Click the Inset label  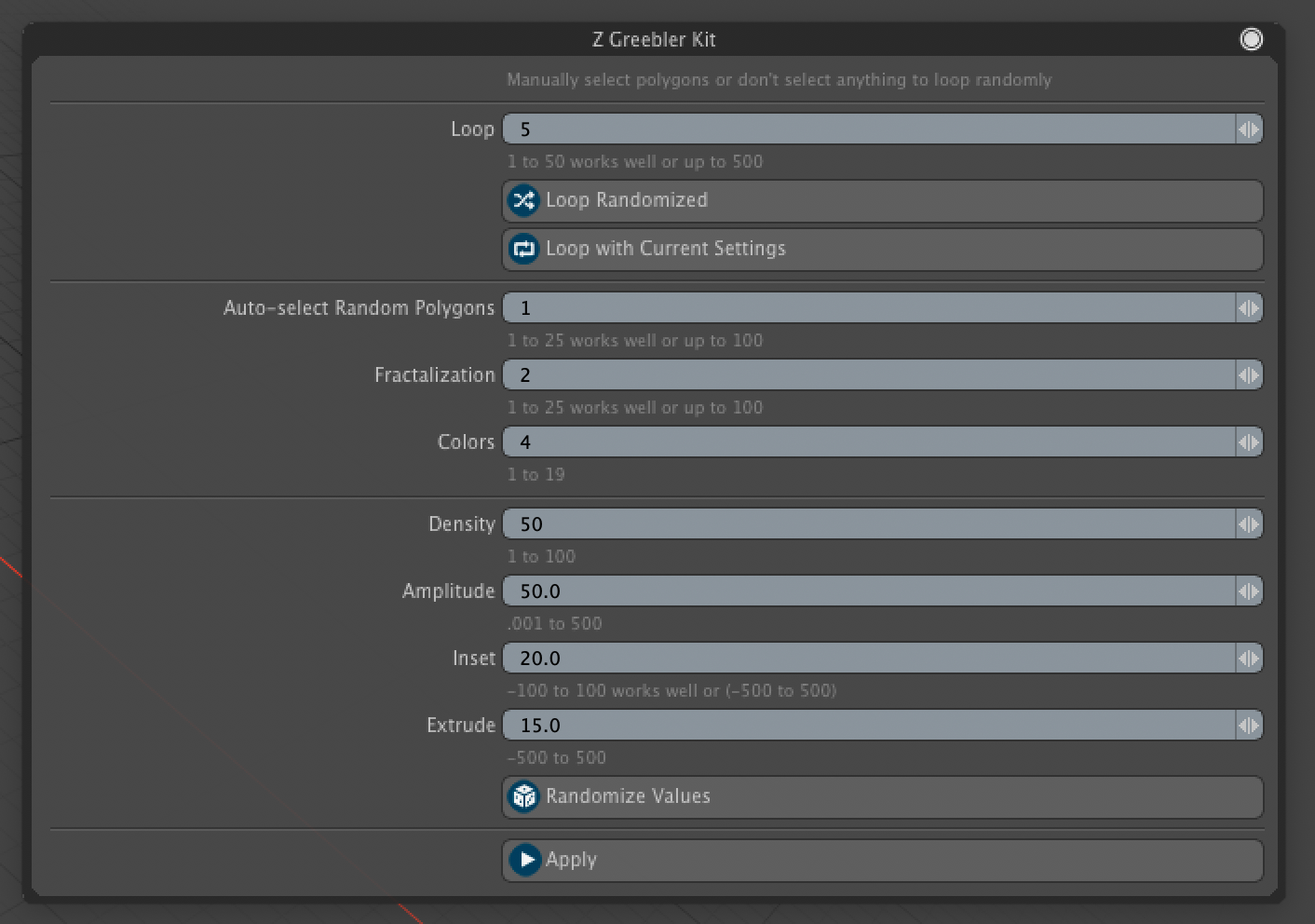[474, 659]
